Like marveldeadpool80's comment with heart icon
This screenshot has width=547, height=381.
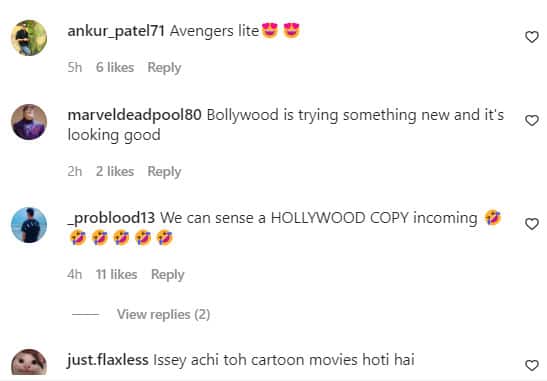[532, 120]
